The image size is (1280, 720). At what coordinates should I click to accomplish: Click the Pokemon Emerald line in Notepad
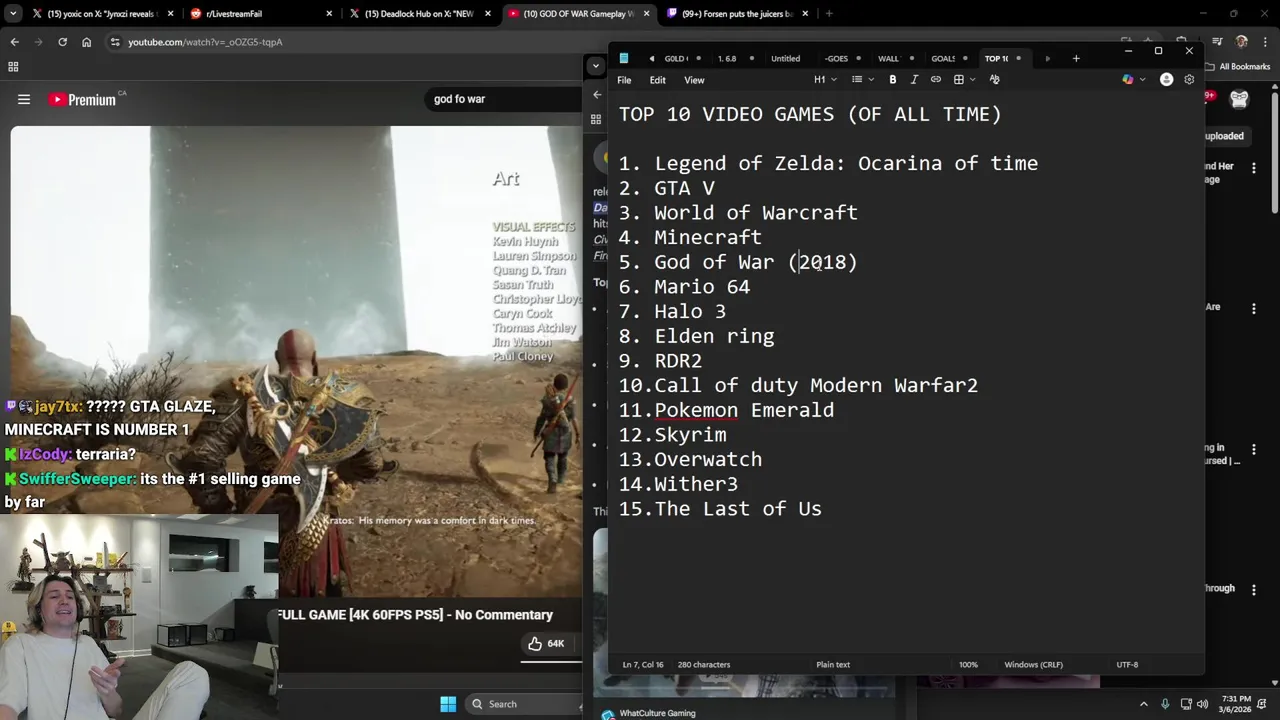[726, 410]
